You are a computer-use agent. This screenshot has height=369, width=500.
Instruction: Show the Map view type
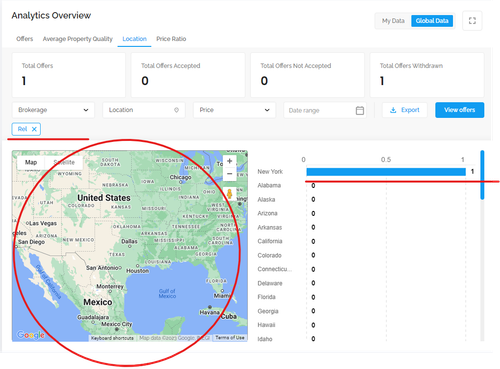pos(31,162)
